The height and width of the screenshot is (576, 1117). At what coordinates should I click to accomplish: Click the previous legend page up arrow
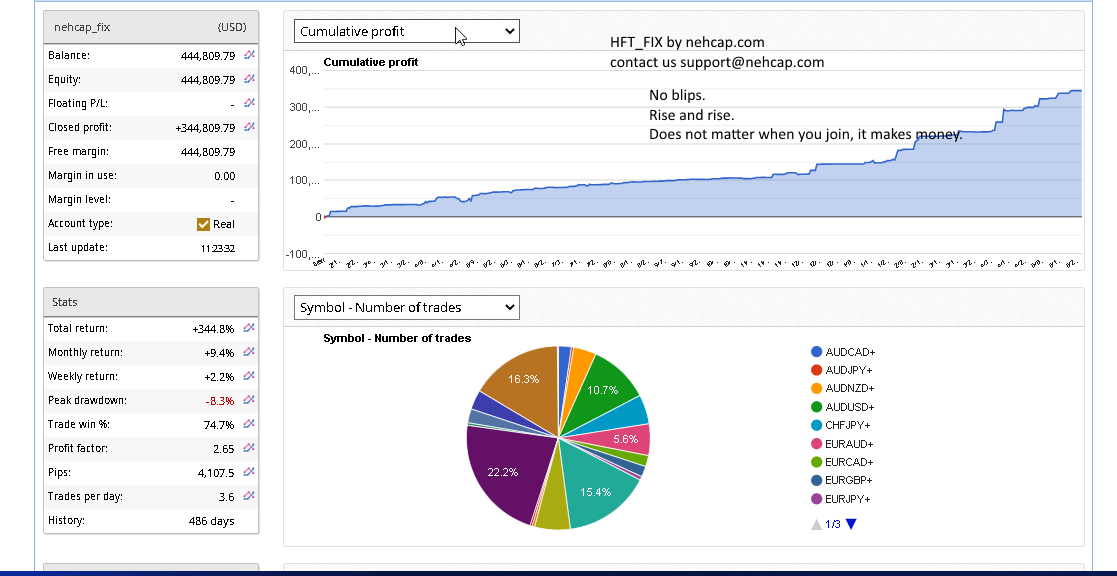coord(816,524)
